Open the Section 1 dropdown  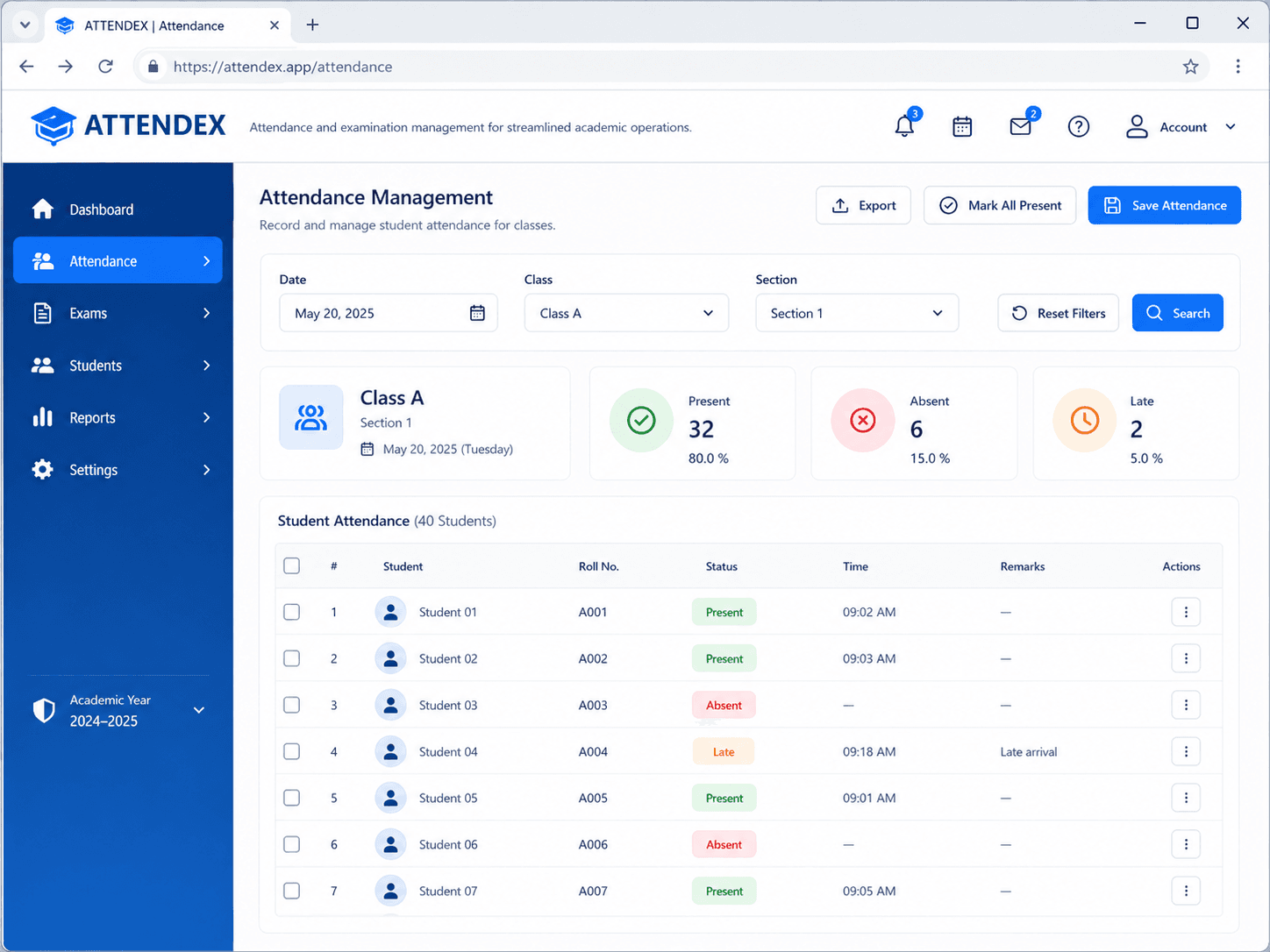pyautogui.click(x=857, y=313)
